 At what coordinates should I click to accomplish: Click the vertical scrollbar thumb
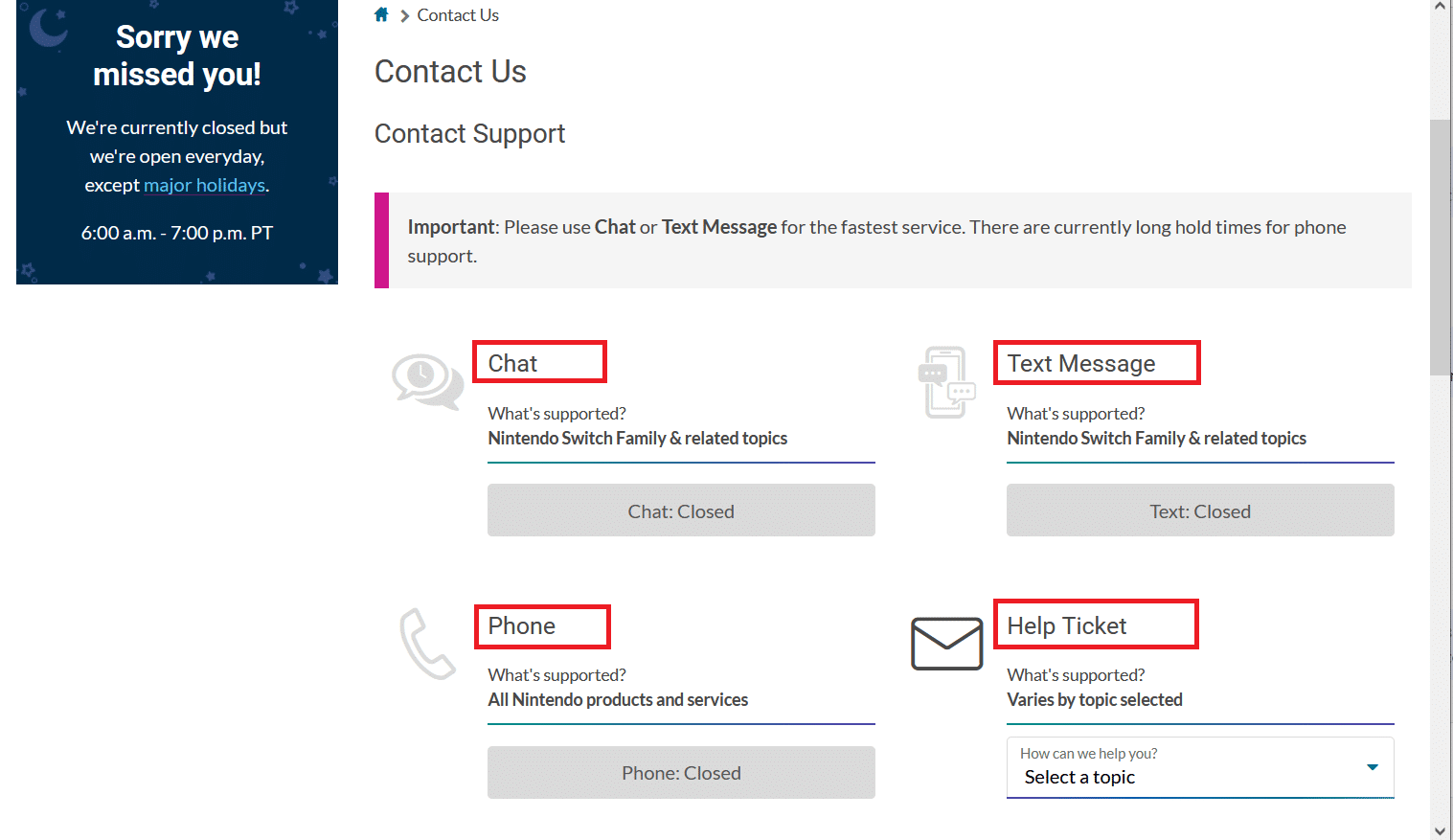(x=1441, y=247)
